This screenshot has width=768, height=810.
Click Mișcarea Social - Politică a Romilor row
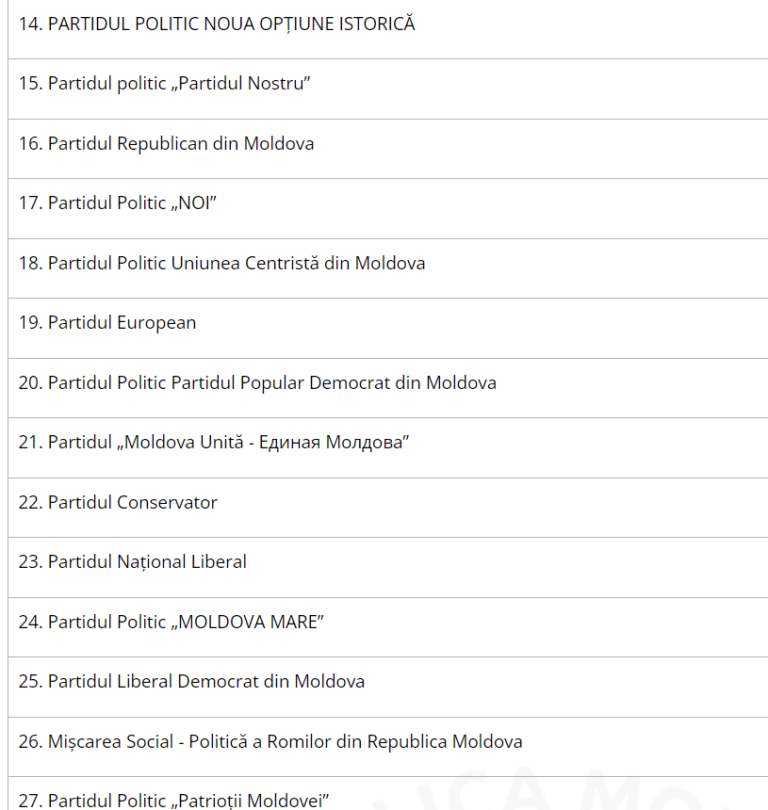tap(270, 742)
